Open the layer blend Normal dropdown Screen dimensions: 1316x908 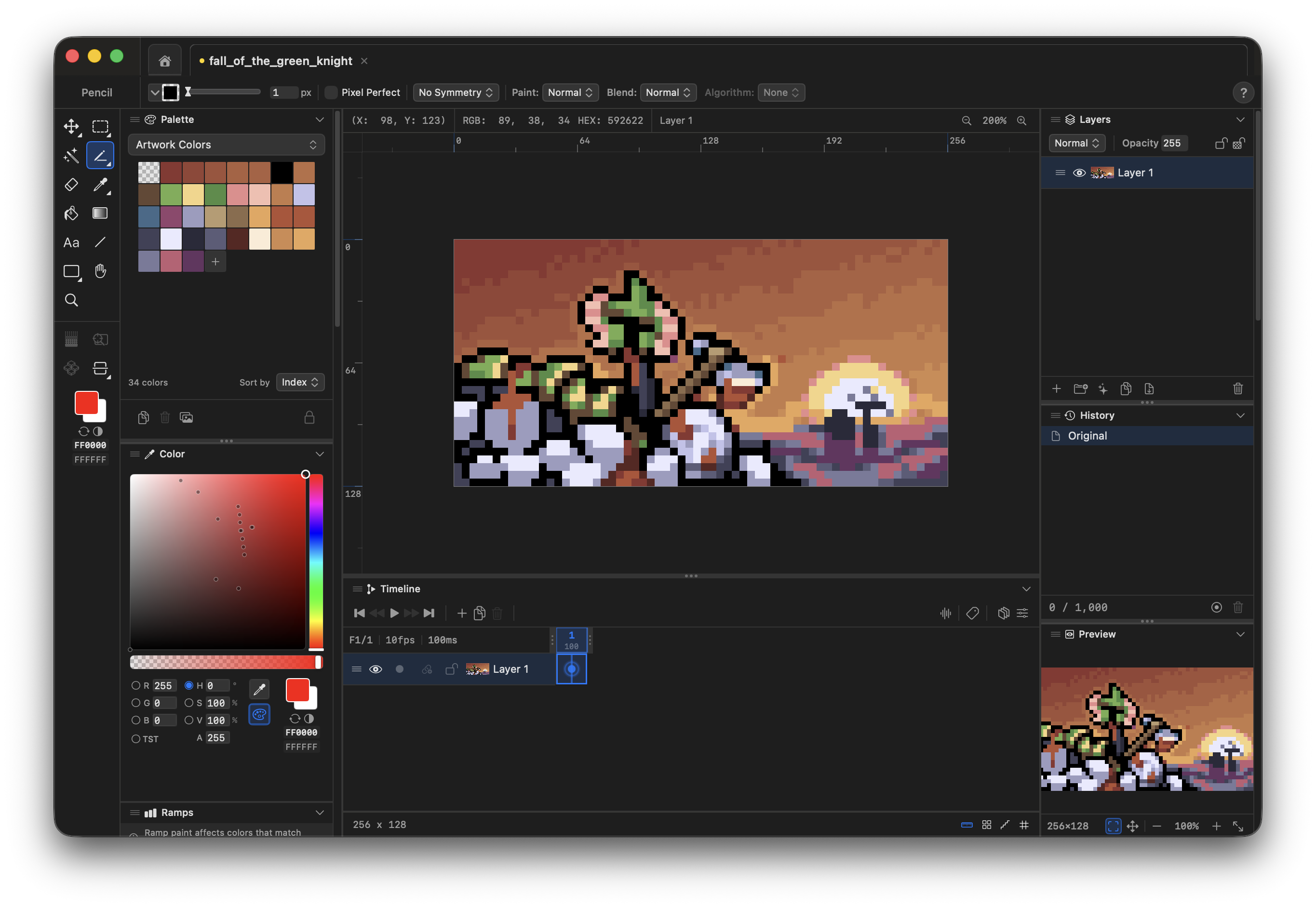click(1076, 143)
